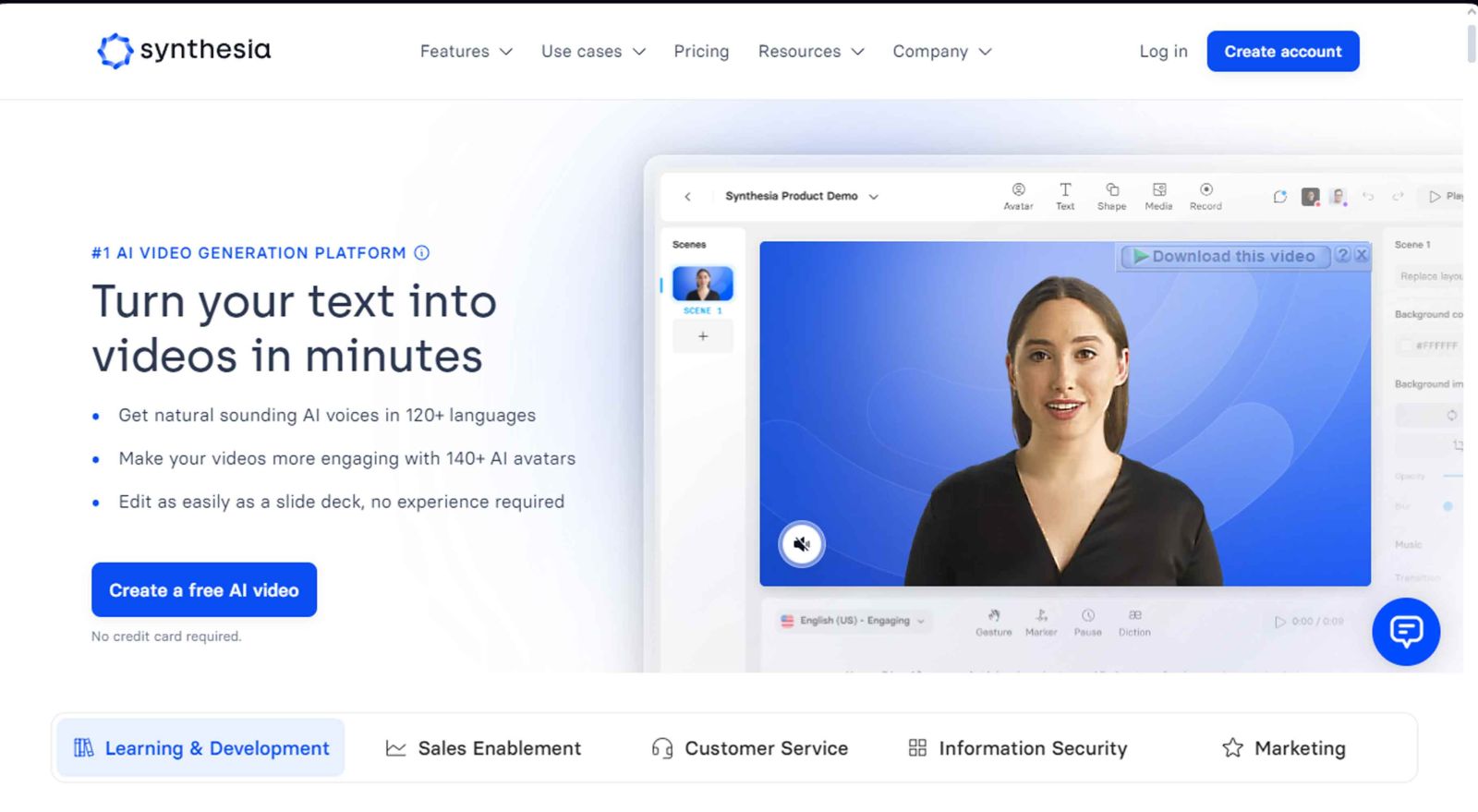Click Download this video overlay
This screenshot has width=1478, height=812.
pos(1225,256)
